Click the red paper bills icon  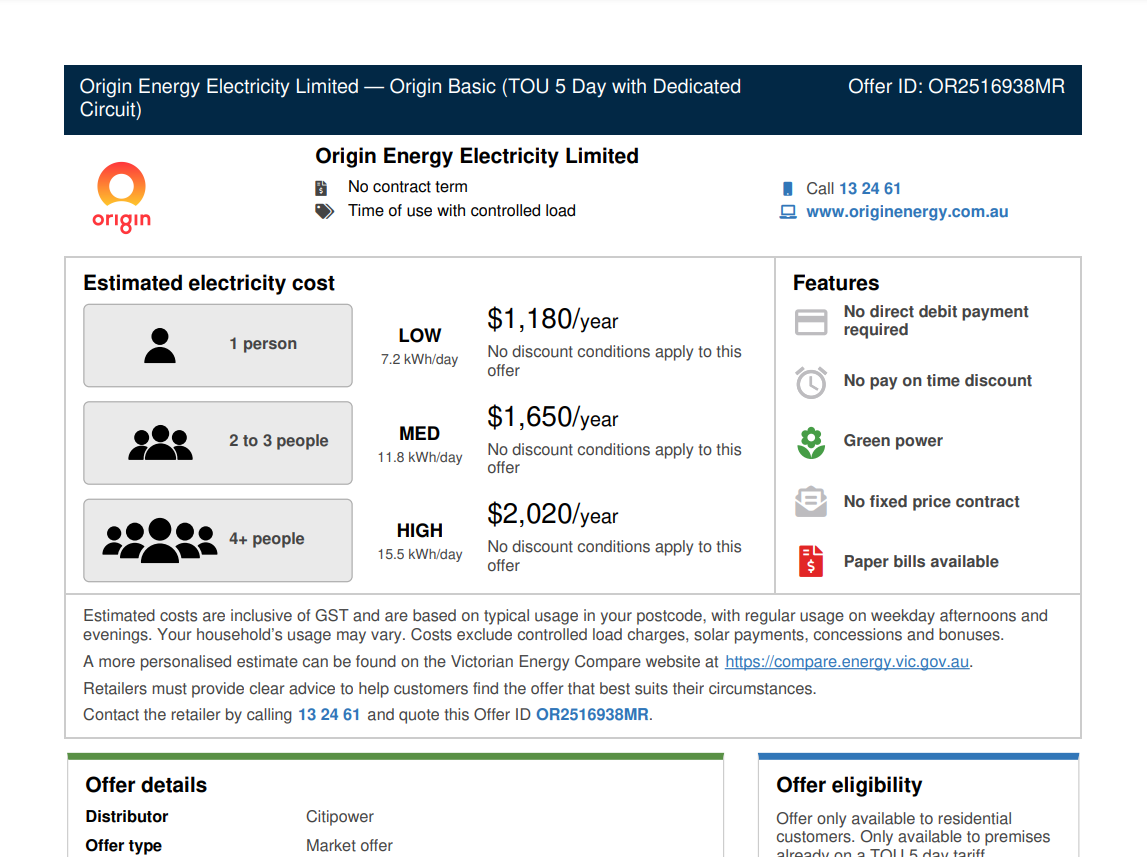[811, 562]
